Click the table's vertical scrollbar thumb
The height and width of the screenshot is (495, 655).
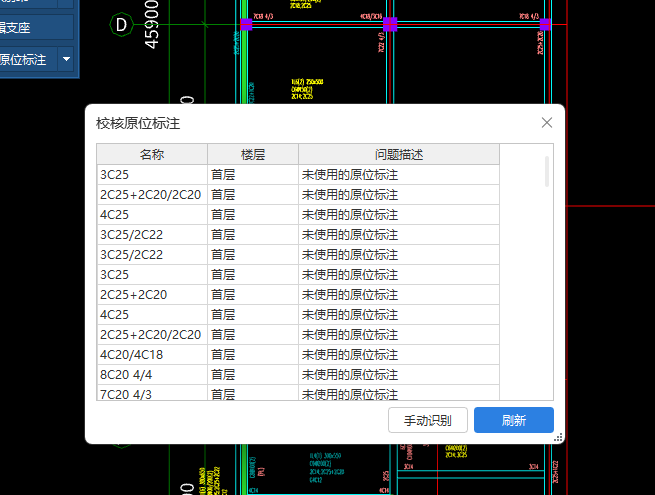(547, 171)
